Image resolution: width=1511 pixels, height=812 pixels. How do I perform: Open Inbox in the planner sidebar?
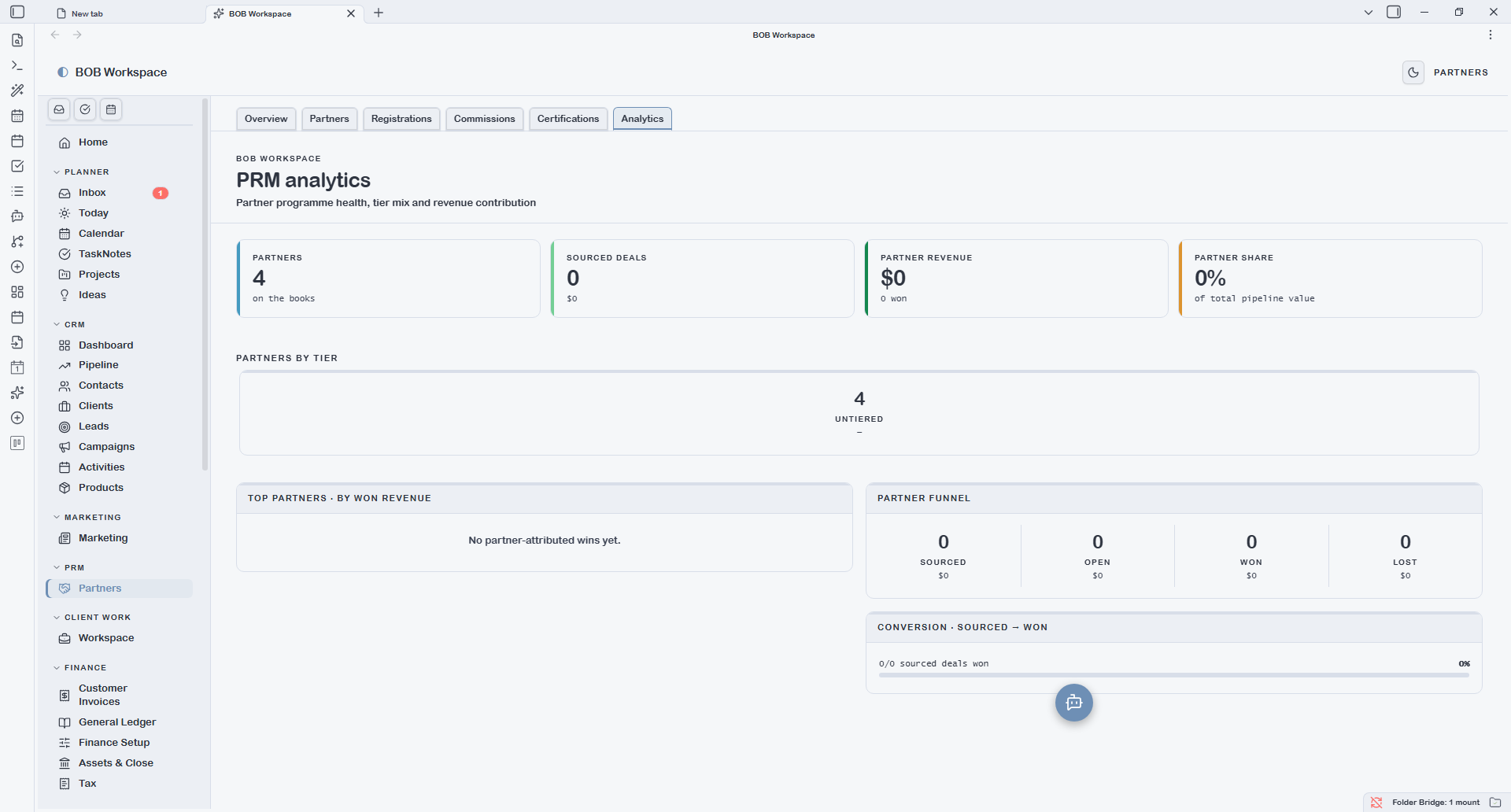tap(119, 193)
